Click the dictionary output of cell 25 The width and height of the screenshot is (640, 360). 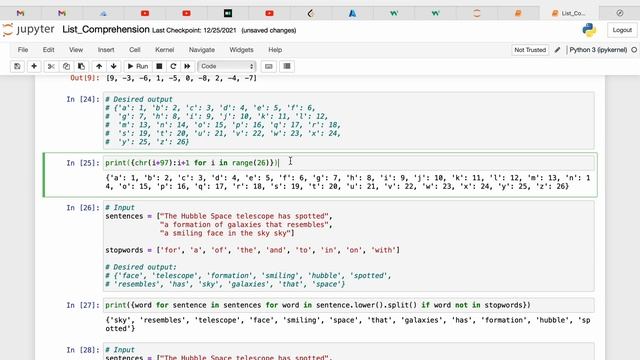pyautogui.click(x=348, y=182)
